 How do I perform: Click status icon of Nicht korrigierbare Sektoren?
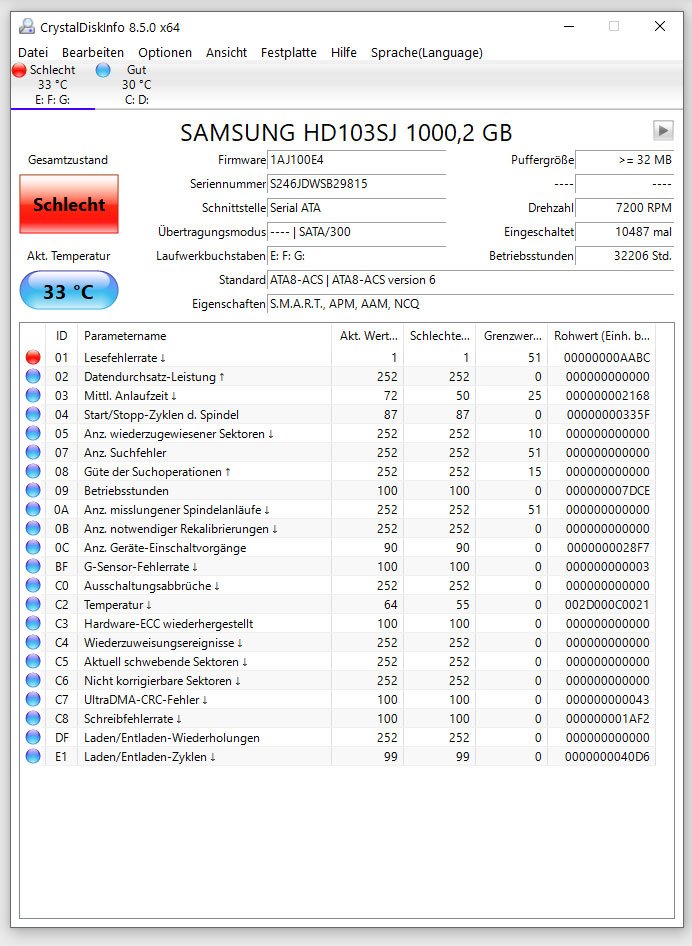pos(33,681)
